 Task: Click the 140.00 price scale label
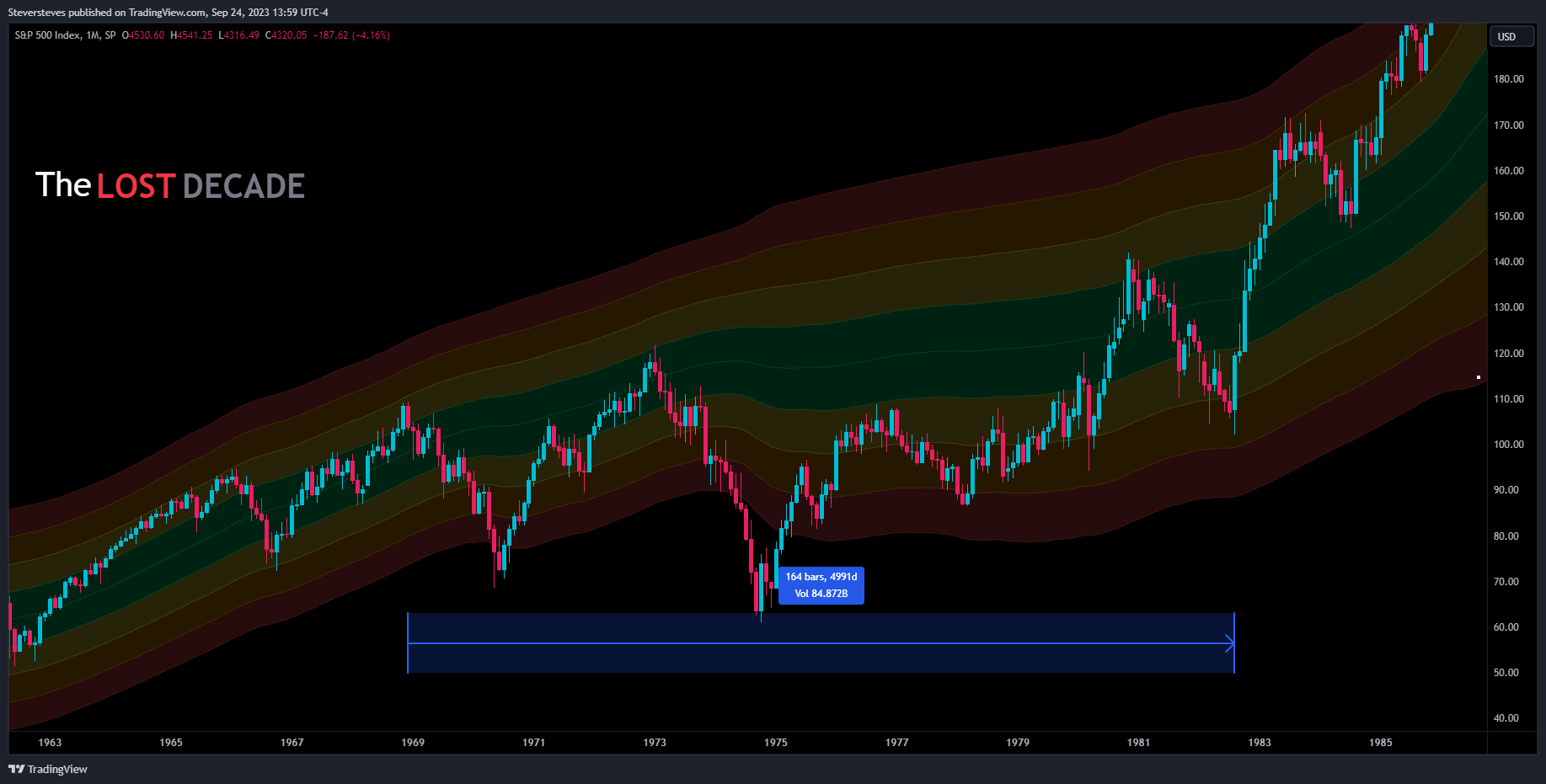tap(1509, 262)
